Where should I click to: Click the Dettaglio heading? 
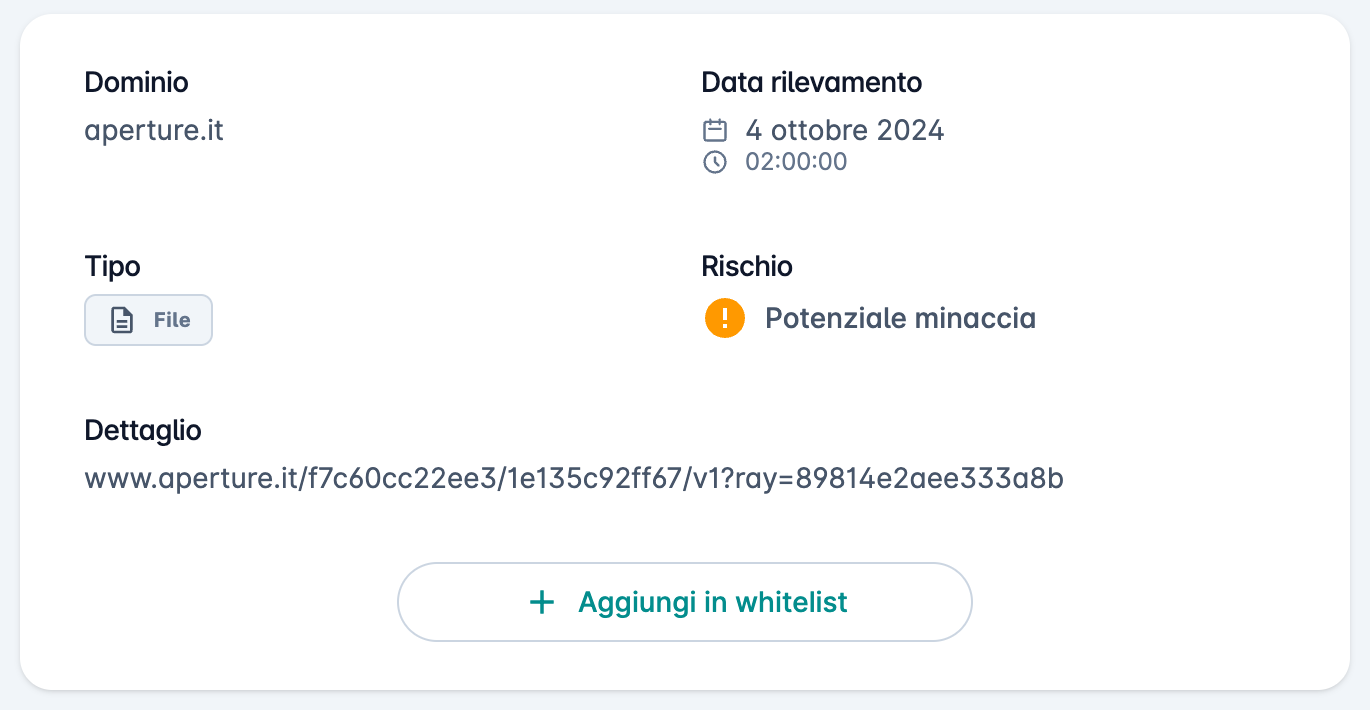pyautogui.click(x=143, y=431)
